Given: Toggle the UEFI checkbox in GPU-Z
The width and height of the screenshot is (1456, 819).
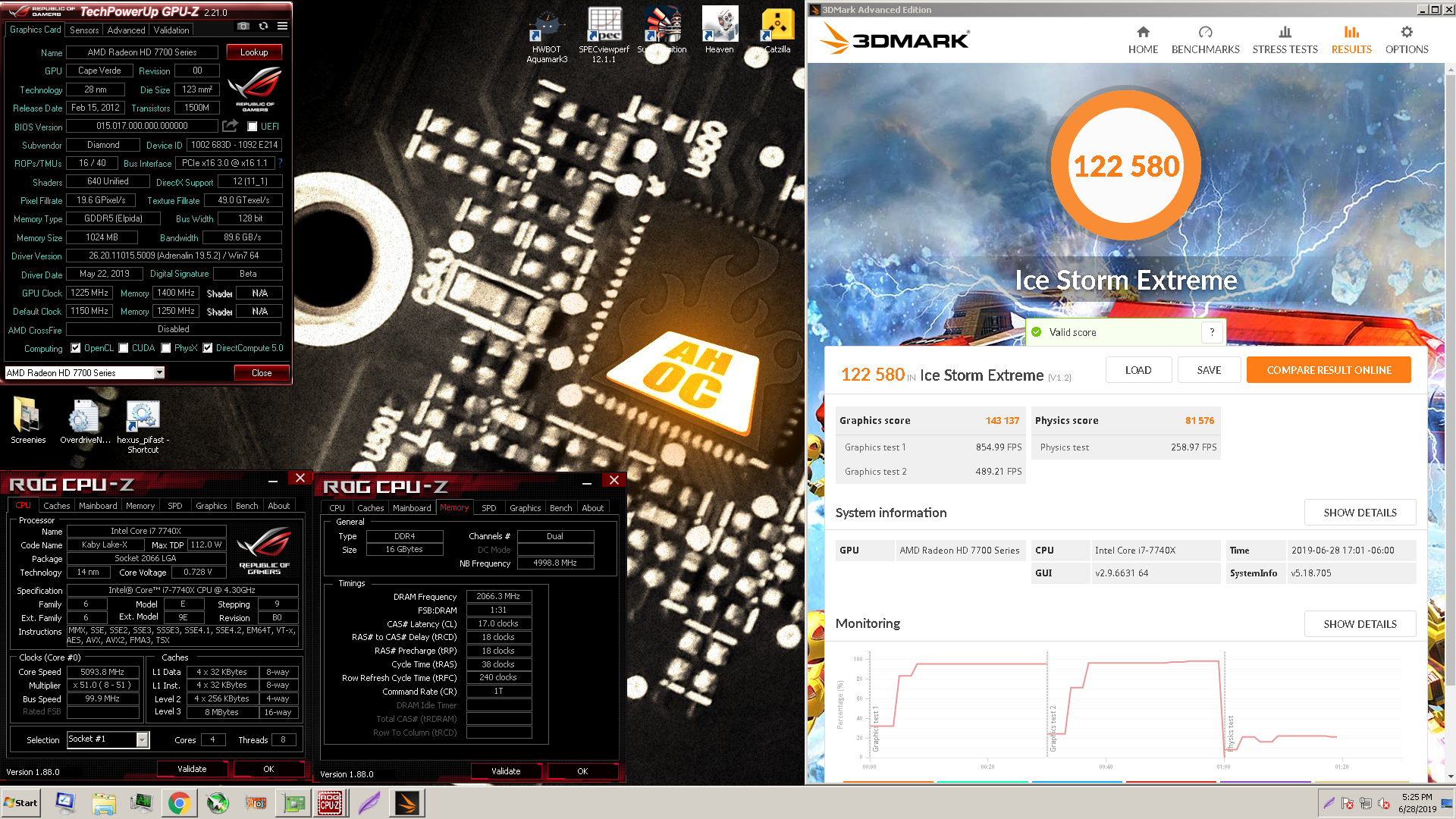Looking at the screenshot, I should (253, 127).
